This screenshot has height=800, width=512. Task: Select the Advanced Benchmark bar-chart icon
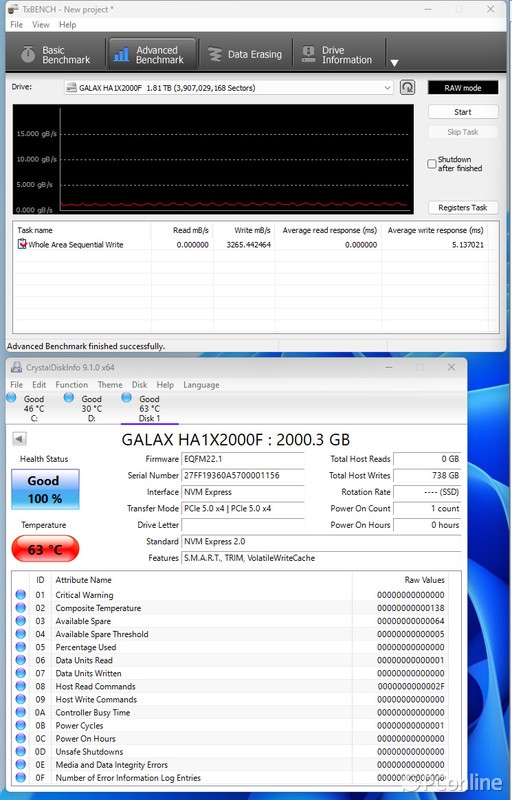tap(121, 55)
